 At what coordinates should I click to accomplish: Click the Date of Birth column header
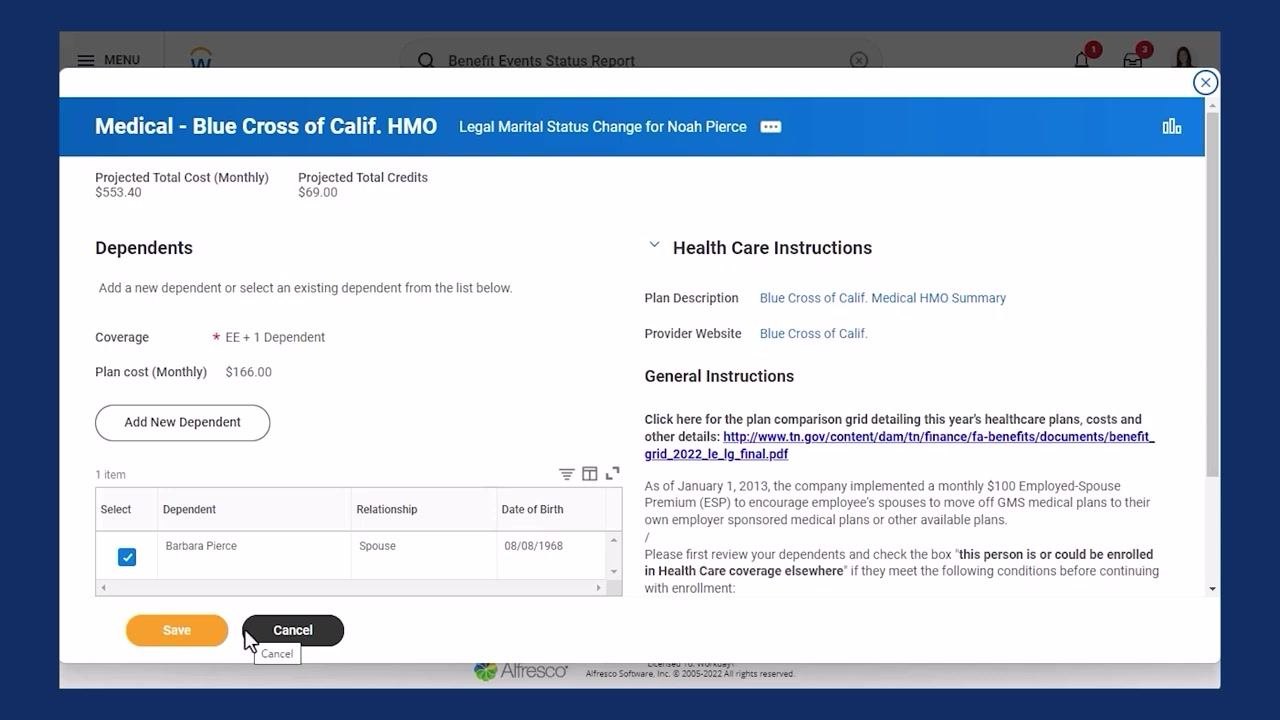[x=551, y=509]
